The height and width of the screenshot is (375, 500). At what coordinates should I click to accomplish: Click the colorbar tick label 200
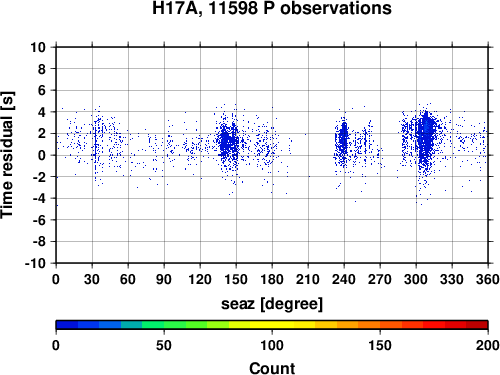(488, 345)
